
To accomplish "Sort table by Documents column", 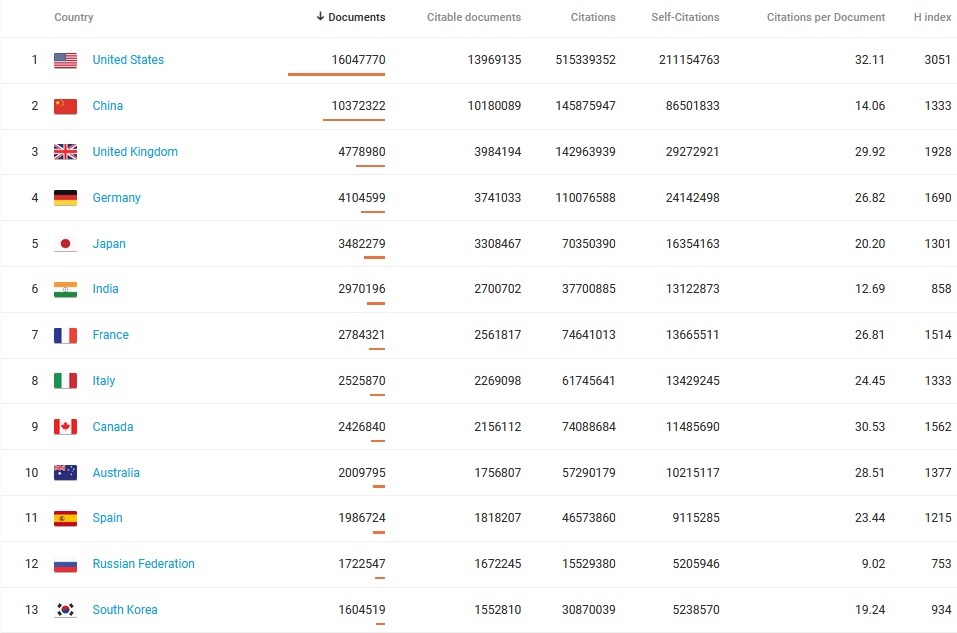I will [350, 17].
